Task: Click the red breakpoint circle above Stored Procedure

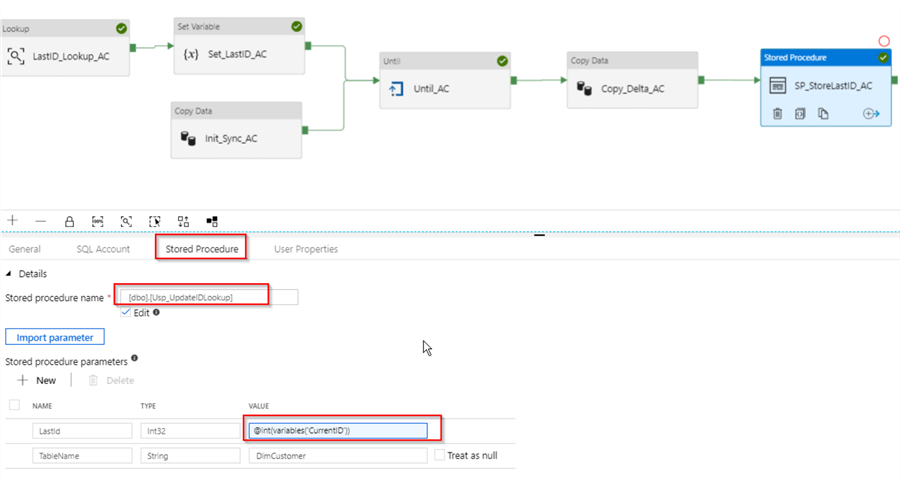Action: pyautogui.click(x=884, y=41)
